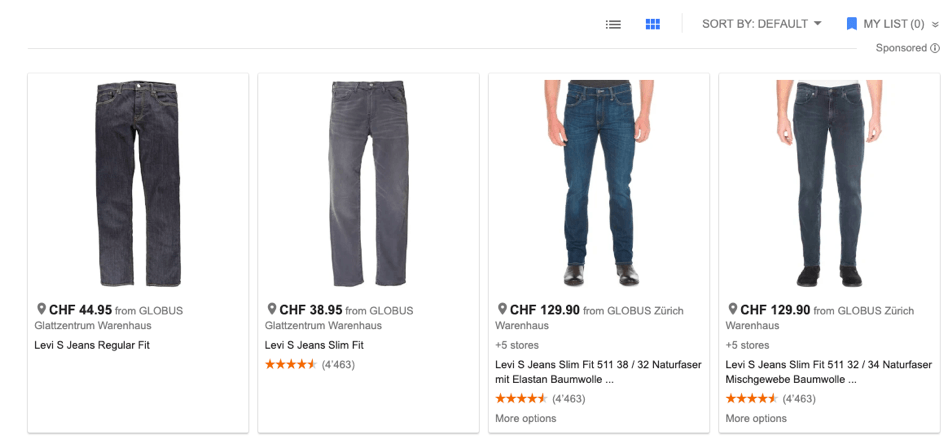Click dark Regular Fit jeans thumbnail

(x=138, y=184)
